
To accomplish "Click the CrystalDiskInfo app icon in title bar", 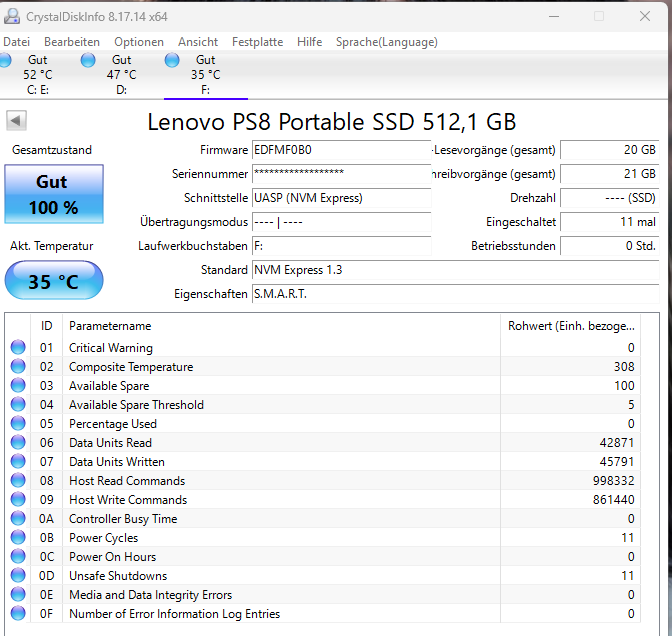I will [12, 16].
